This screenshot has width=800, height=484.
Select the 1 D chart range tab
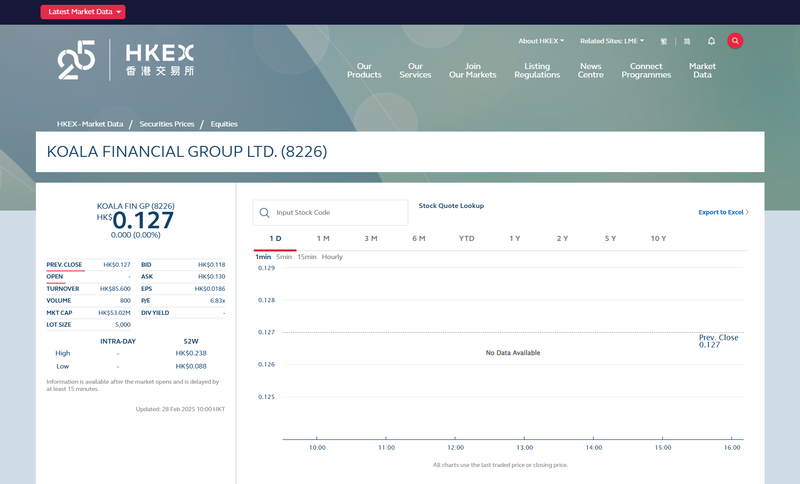pos(275,239)
